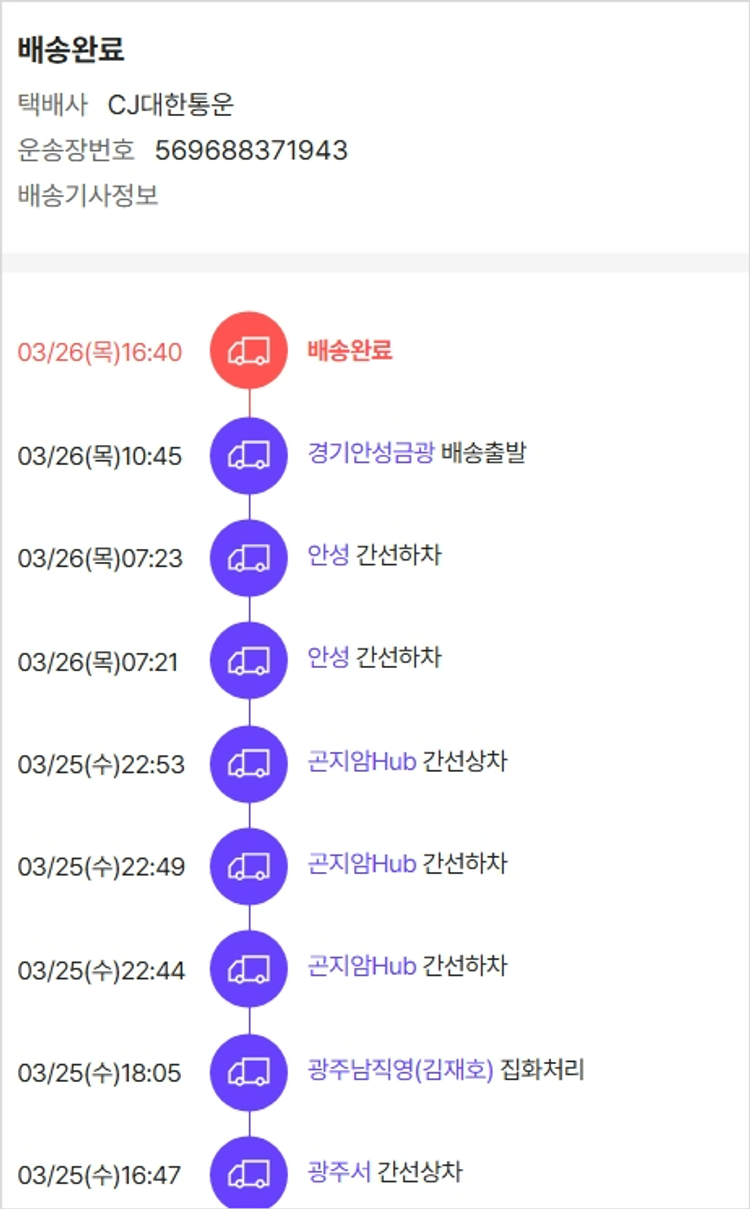Click the 배송기사정보 label
Screen dimensions: 750x1209
tap(88, 195)
